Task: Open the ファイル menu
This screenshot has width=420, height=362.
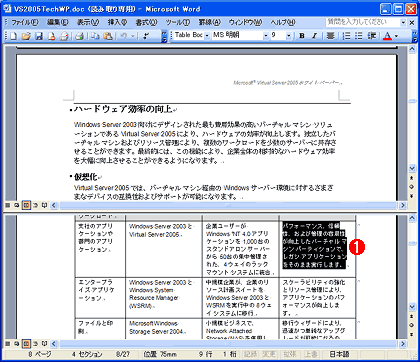Action: coord(25,22)
